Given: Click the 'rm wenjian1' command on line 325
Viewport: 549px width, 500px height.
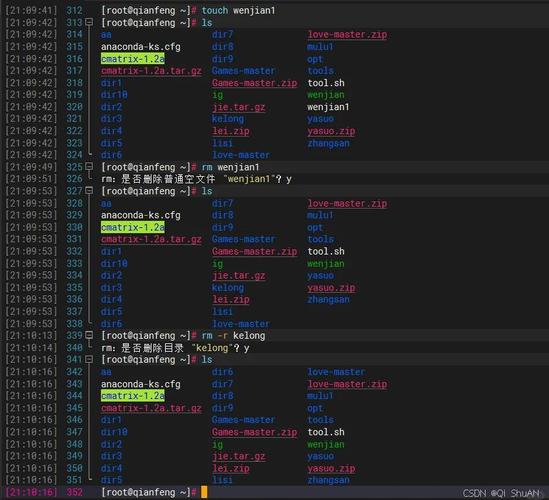Looking at the screenshot, I should point(230,167).
